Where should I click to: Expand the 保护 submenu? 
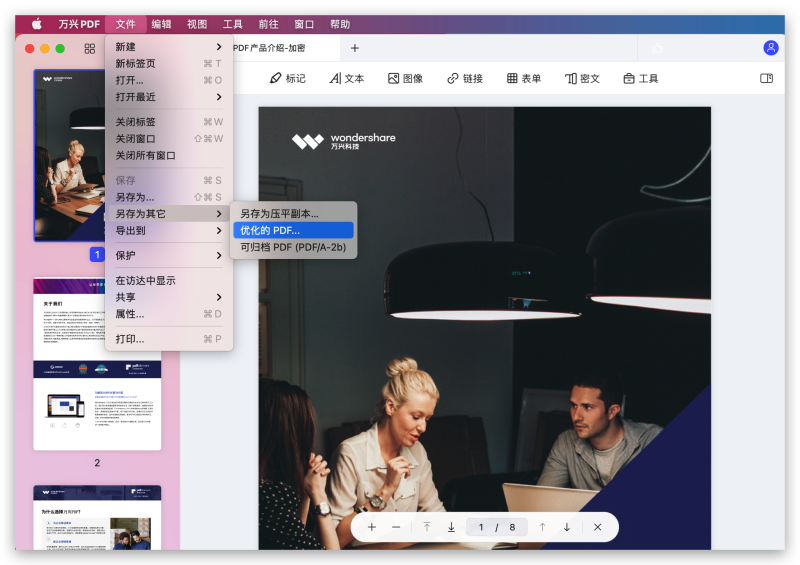coord(169,255)
